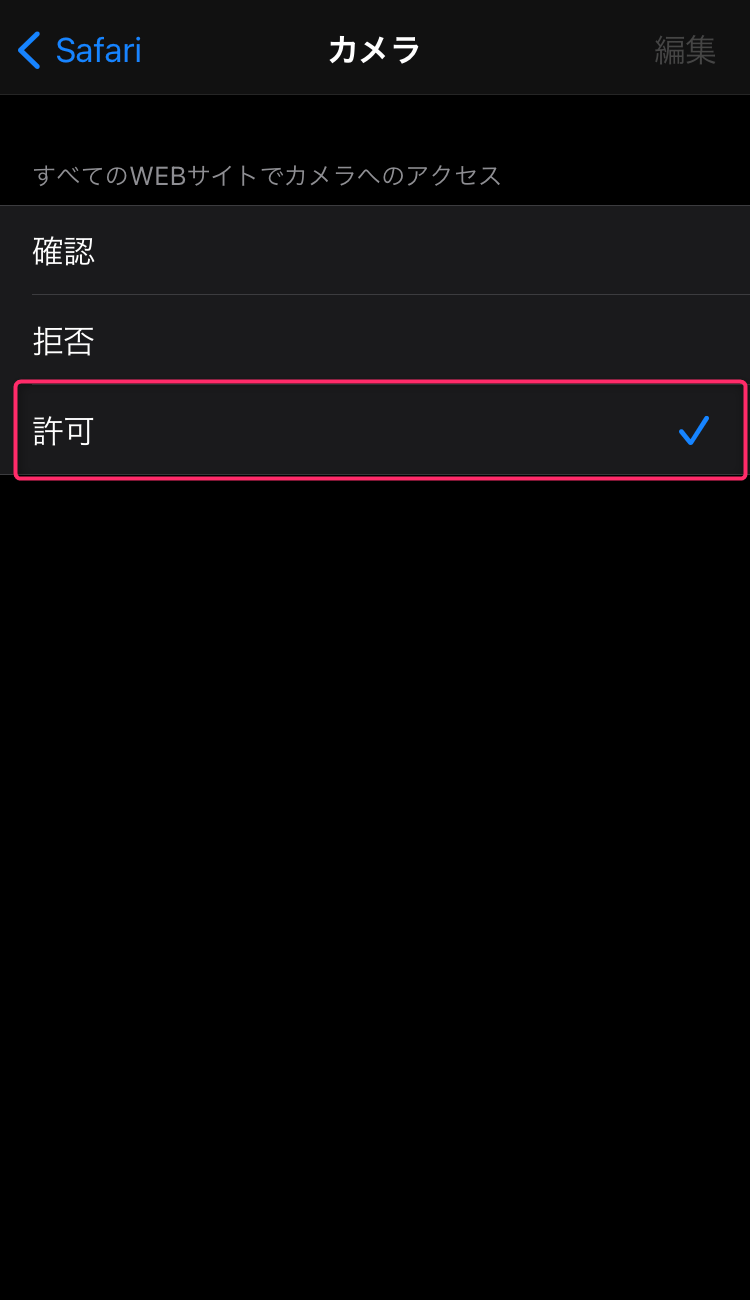This screenshot has height=1300, width=750.
Task: Tap the Safari back navigation text
Action: [x=98, y=50]
